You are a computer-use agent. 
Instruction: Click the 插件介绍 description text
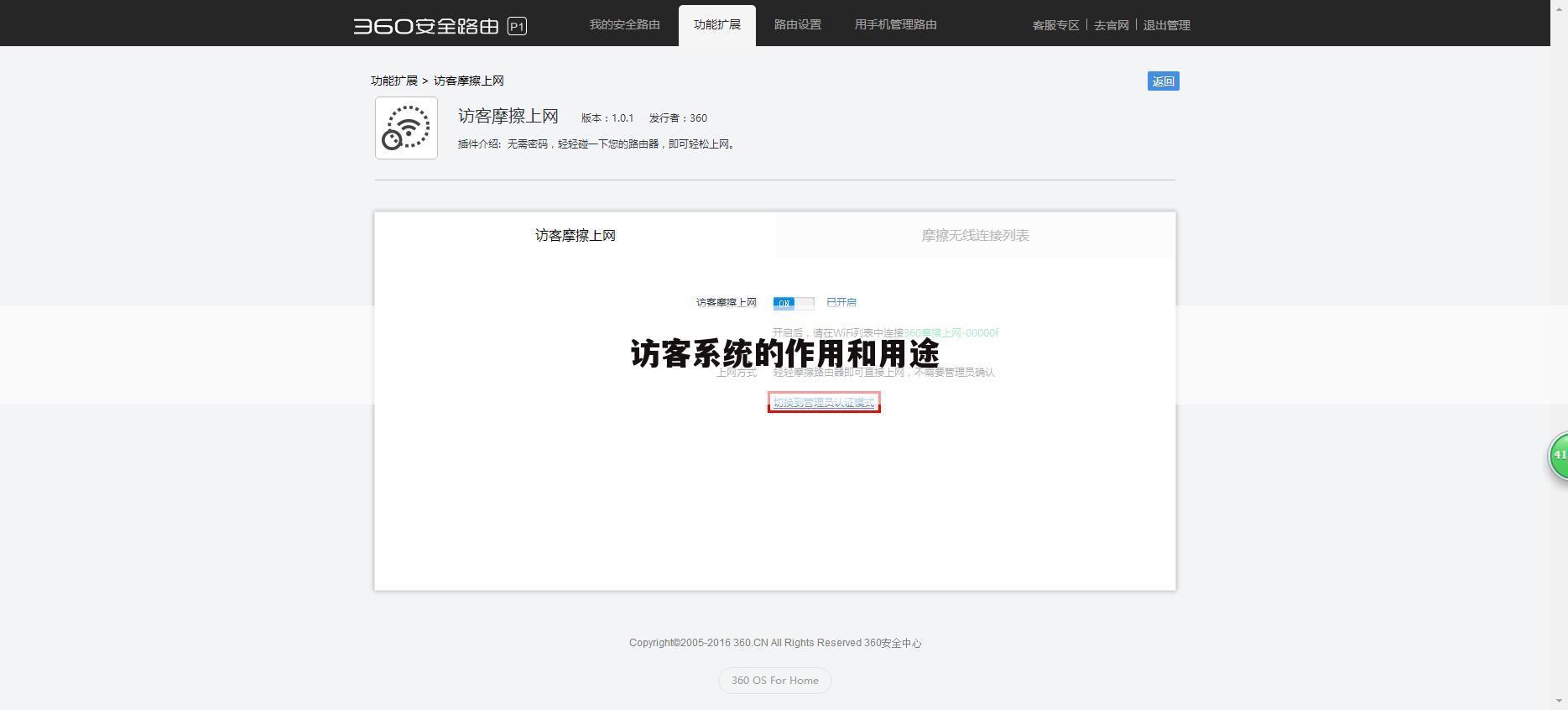coord(598,144)
